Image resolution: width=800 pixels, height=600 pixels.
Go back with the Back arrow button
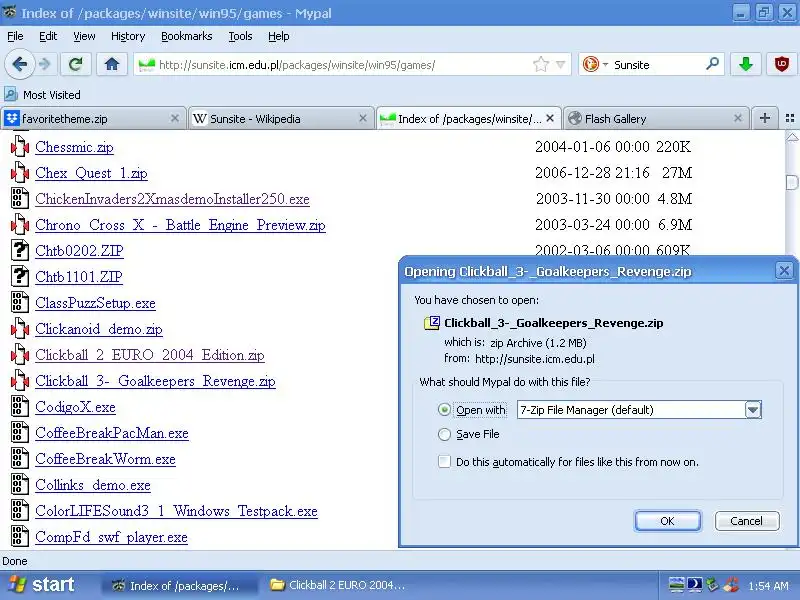(19, 65)
